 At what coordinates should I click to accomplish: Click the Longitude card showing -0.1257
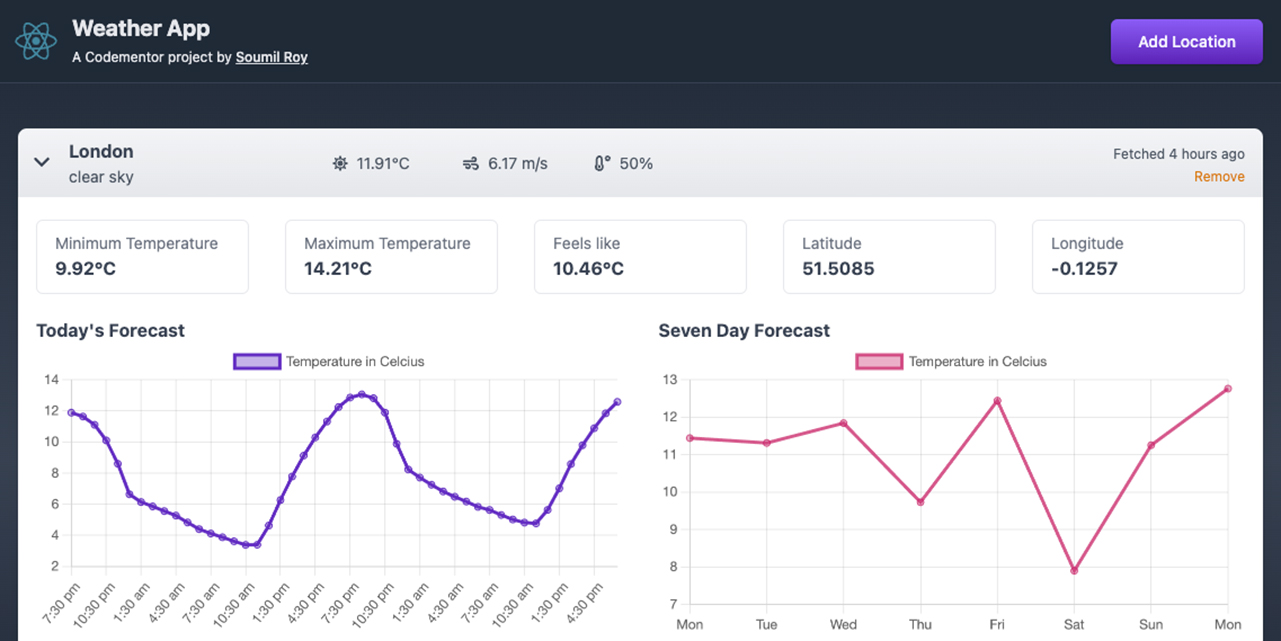(1138, 256)
